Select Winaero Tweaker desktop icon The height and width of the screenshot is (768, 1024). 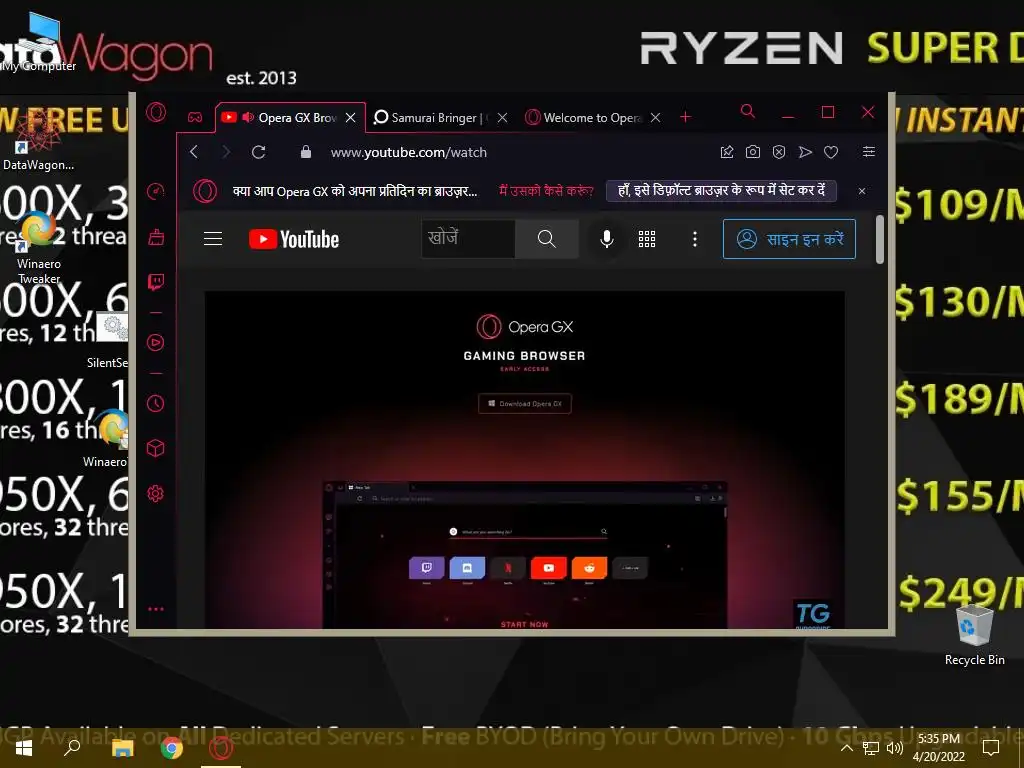point(39,249)
